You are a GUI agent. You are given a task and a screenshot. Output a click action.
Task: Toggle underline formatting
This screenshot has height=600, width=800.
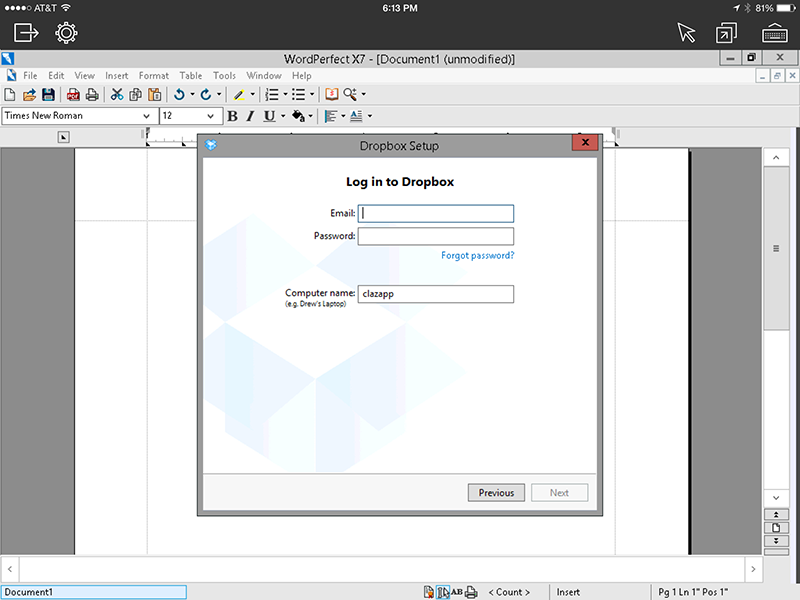click(269, 116)
